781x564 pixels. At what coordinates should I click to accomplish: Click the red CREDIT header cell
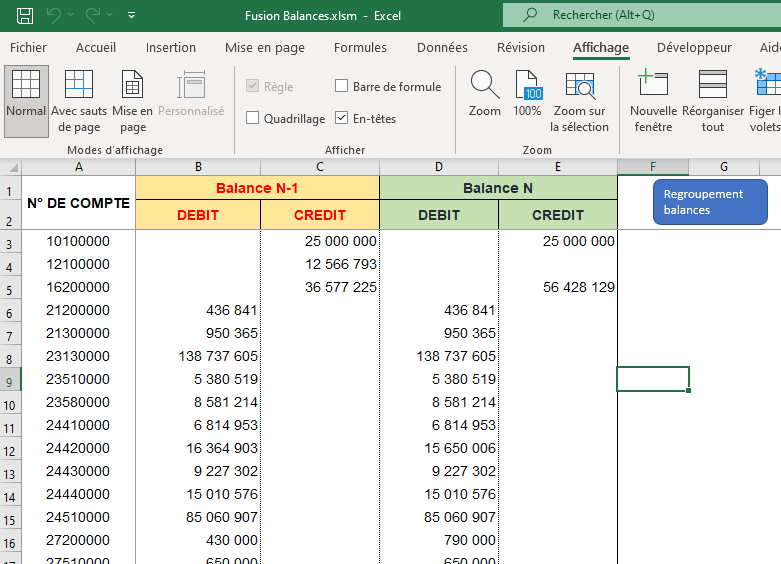point(320,215)
